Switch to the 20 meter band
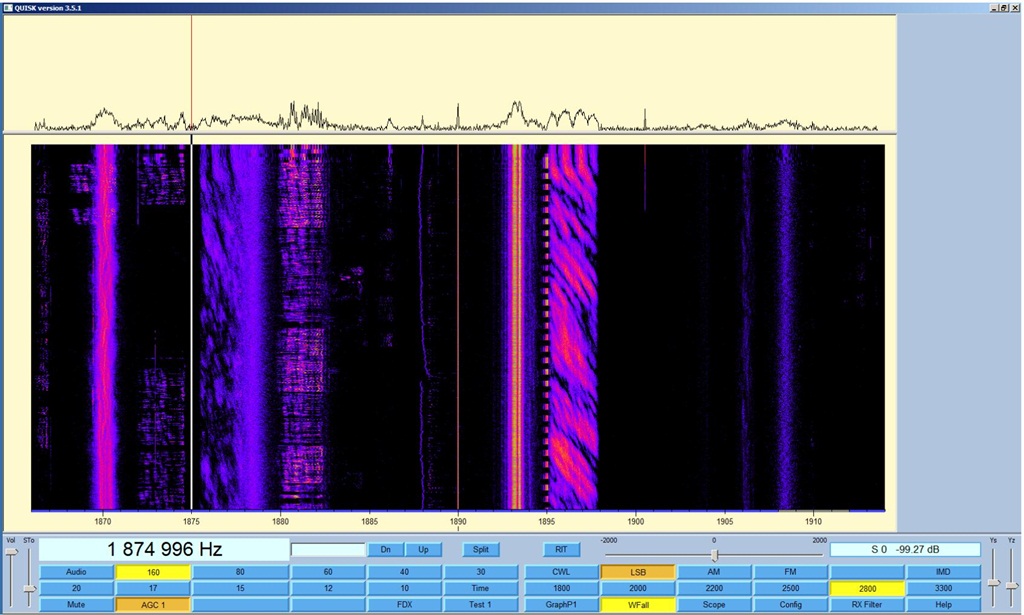This screenshot has height=615, width=1024. pos(76,588)
